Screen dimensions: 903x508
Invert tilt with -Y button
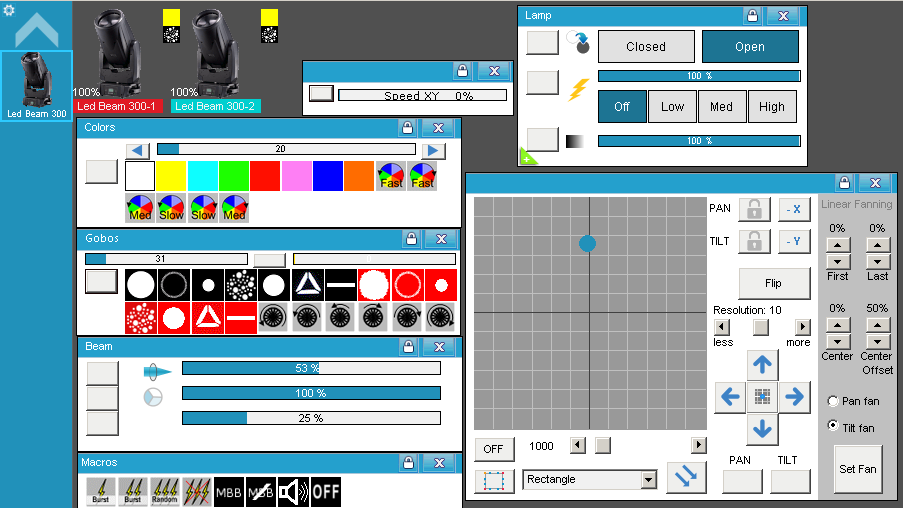coord(794,242)
